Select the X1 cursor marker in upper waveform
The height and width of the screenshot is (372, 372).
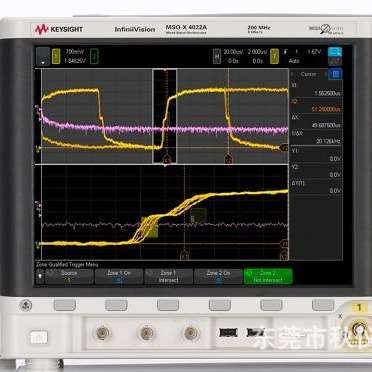click(x=166, y=160)
